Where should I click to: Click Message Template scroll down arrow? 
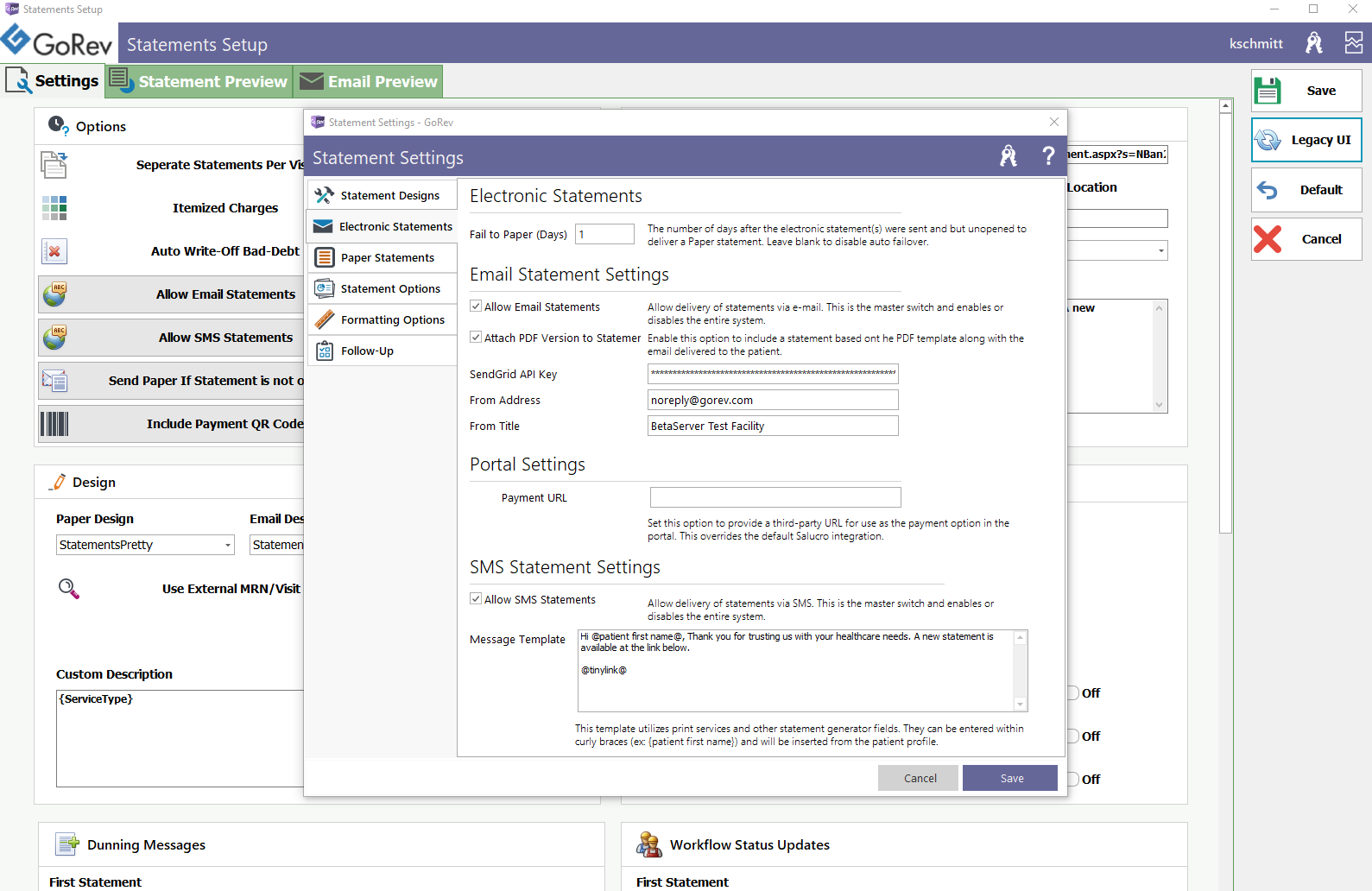click(x=1020, y=705)
